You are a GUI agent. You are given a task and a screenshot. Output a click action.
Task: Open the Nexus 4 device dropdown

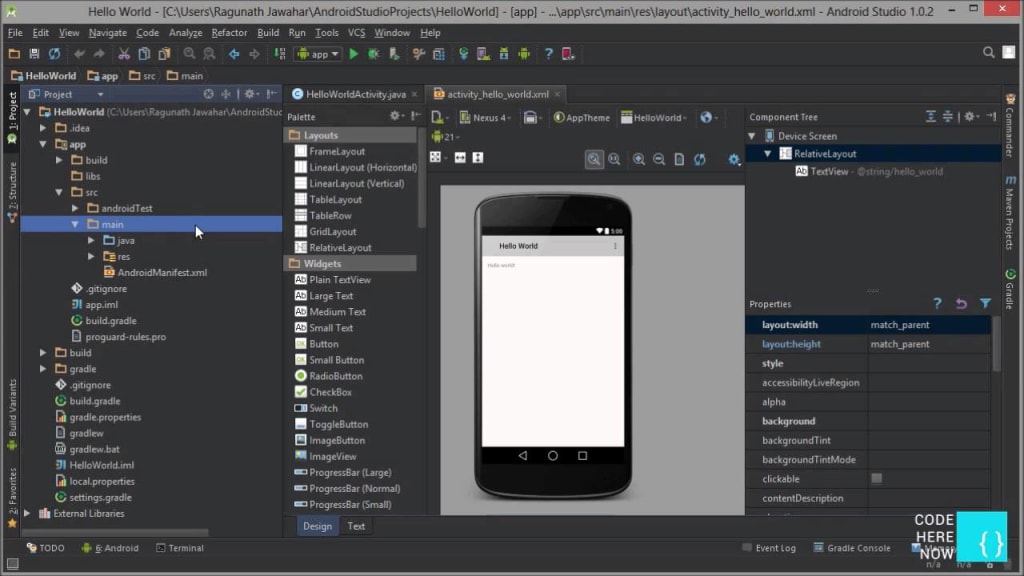pos(485,118)
